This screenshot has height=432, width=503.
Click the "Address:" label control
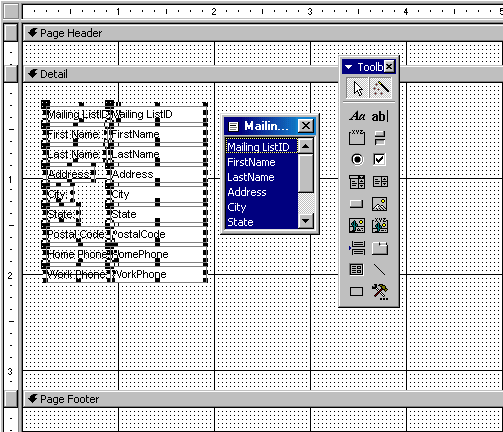70,174
